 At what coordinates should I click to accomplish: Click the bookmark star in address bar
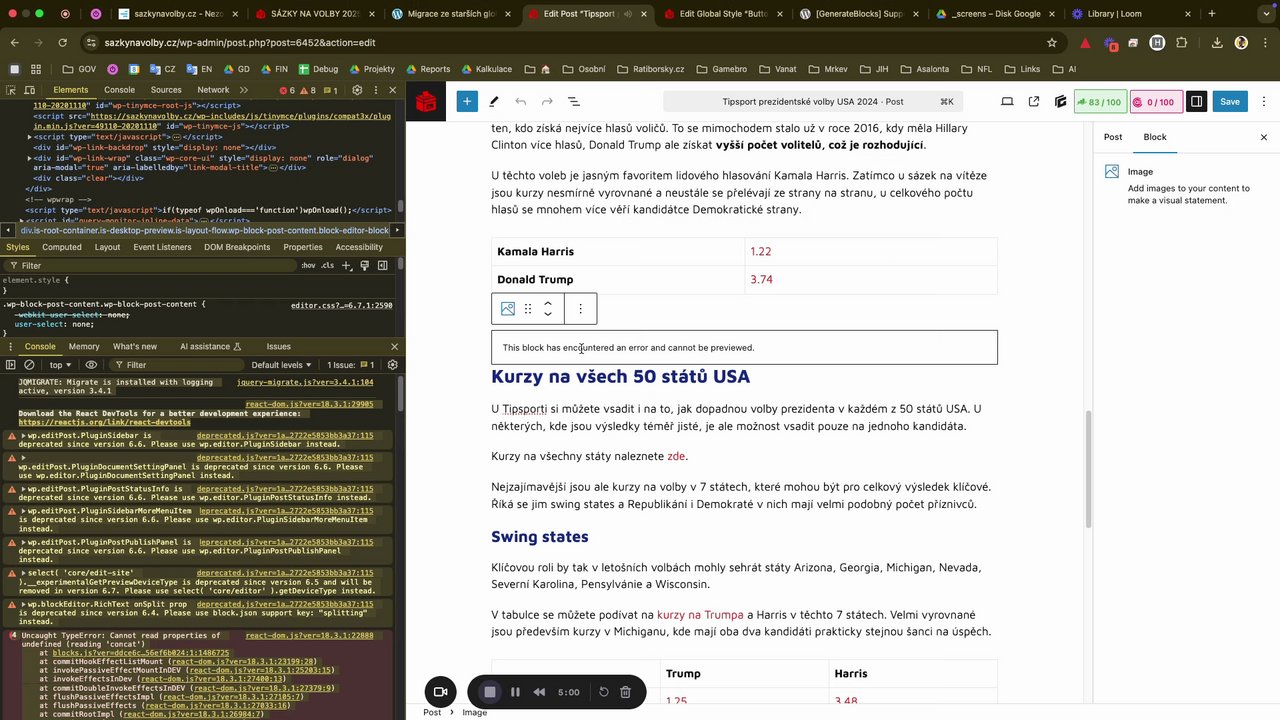[x=1052, y=43]
